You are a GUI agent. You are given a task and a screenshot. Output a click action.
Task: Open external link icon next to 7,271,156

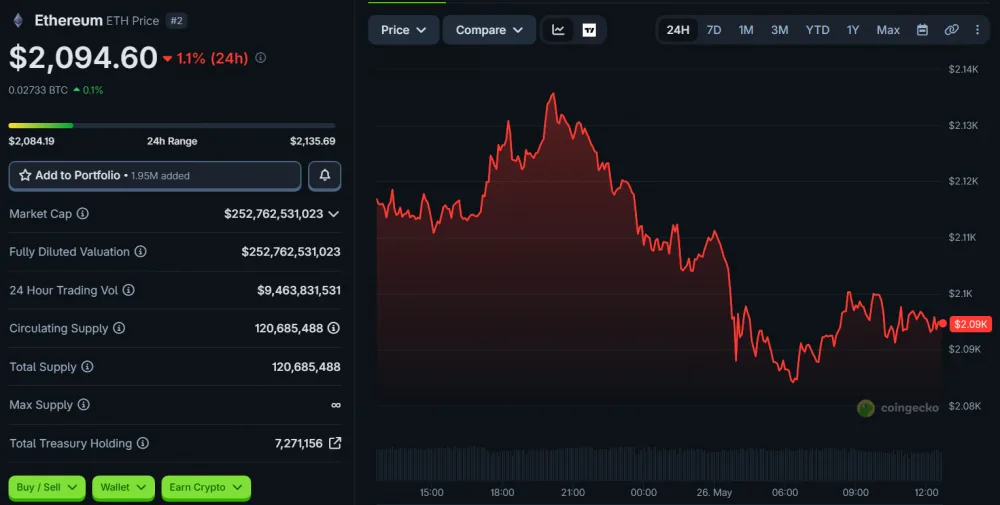pos(335,443)
